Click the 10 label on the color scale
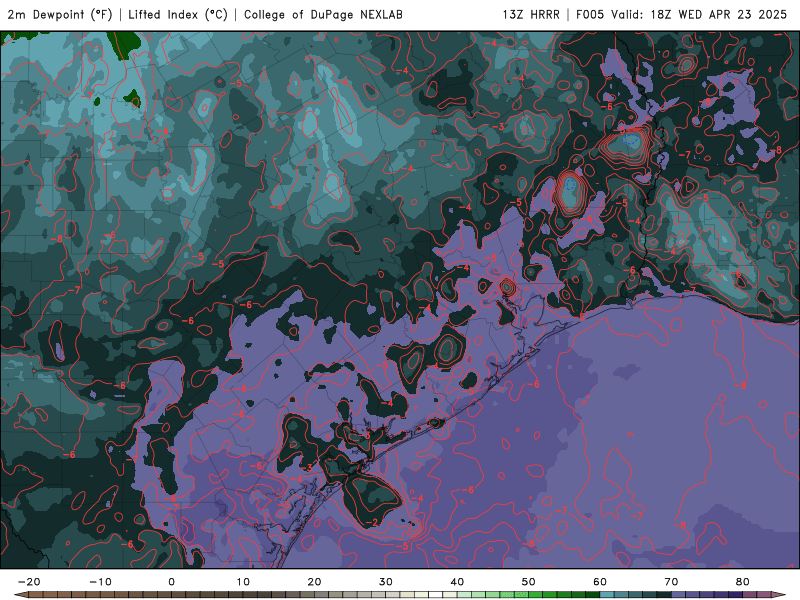 (243, 582)
